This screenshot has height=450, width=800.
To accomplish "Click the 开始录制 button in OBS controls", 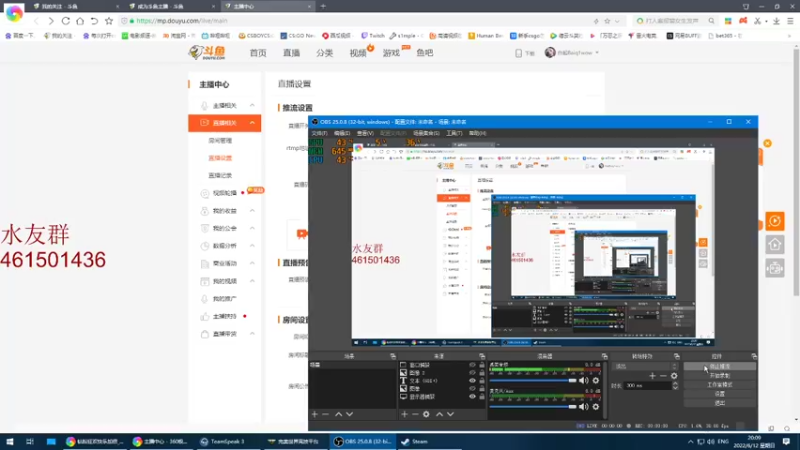I will pos(719,376).
